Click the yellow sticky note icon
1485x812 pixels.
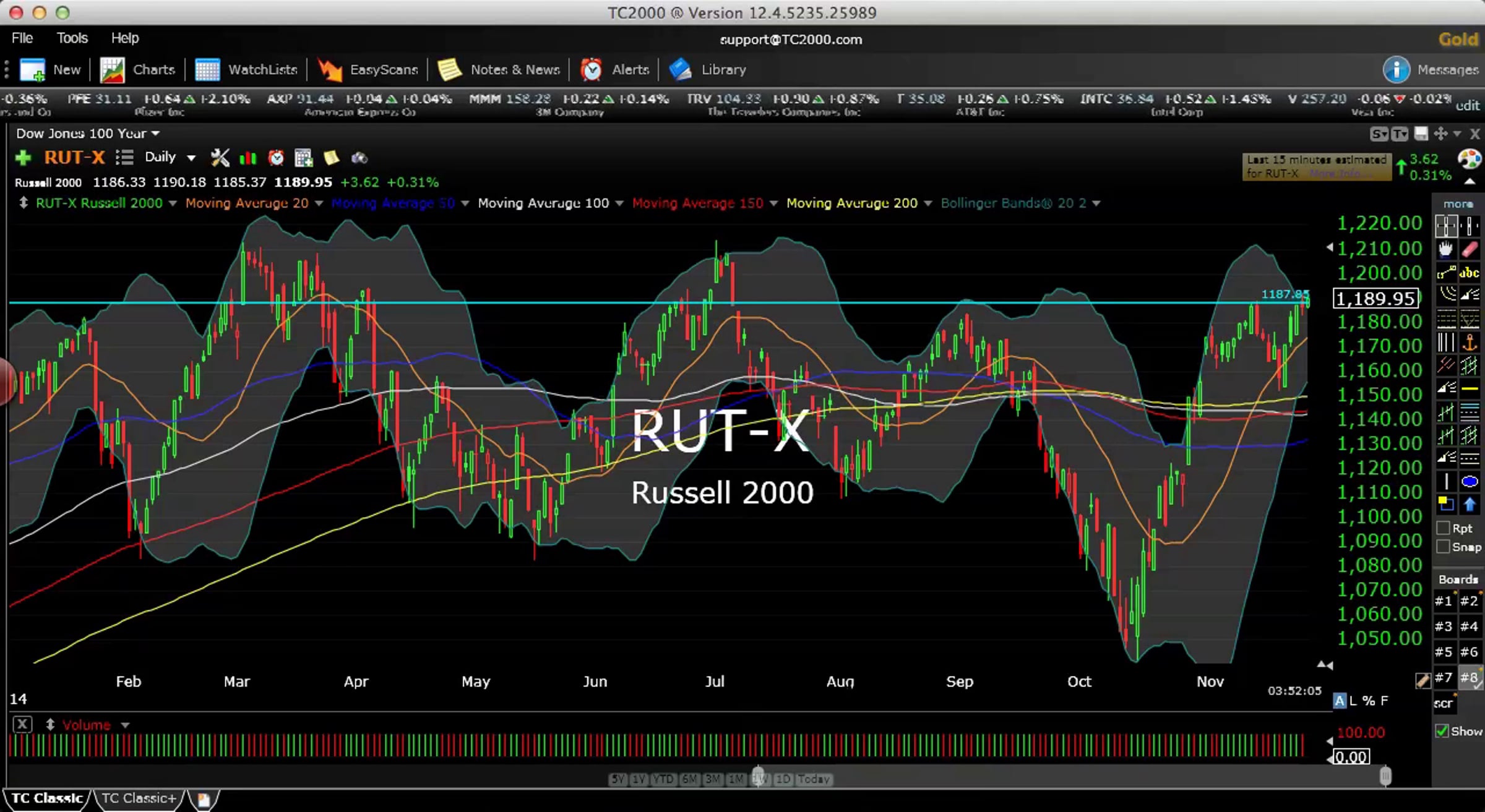(331, 158)
